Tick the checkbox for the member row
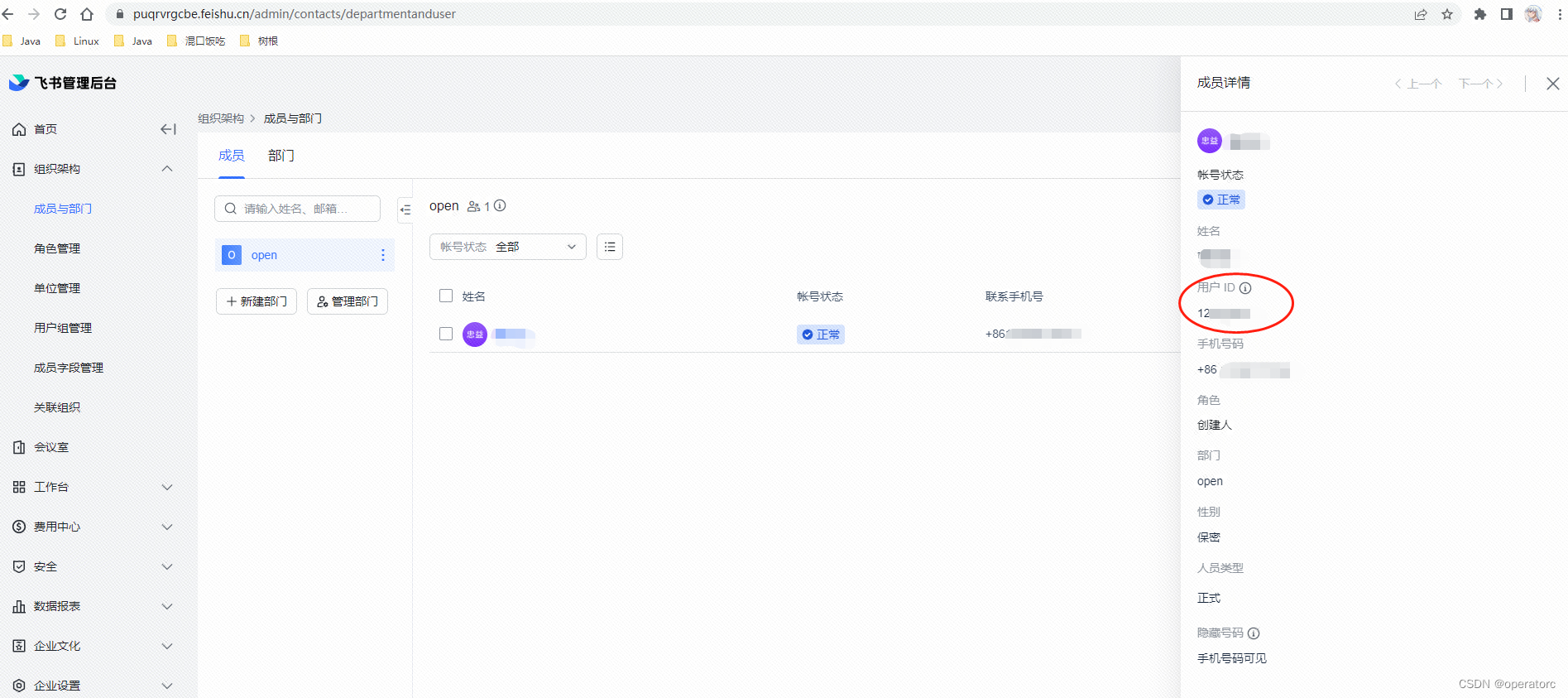The width and height of the screenshot is (1568, 698). click(x=446, y=334)
